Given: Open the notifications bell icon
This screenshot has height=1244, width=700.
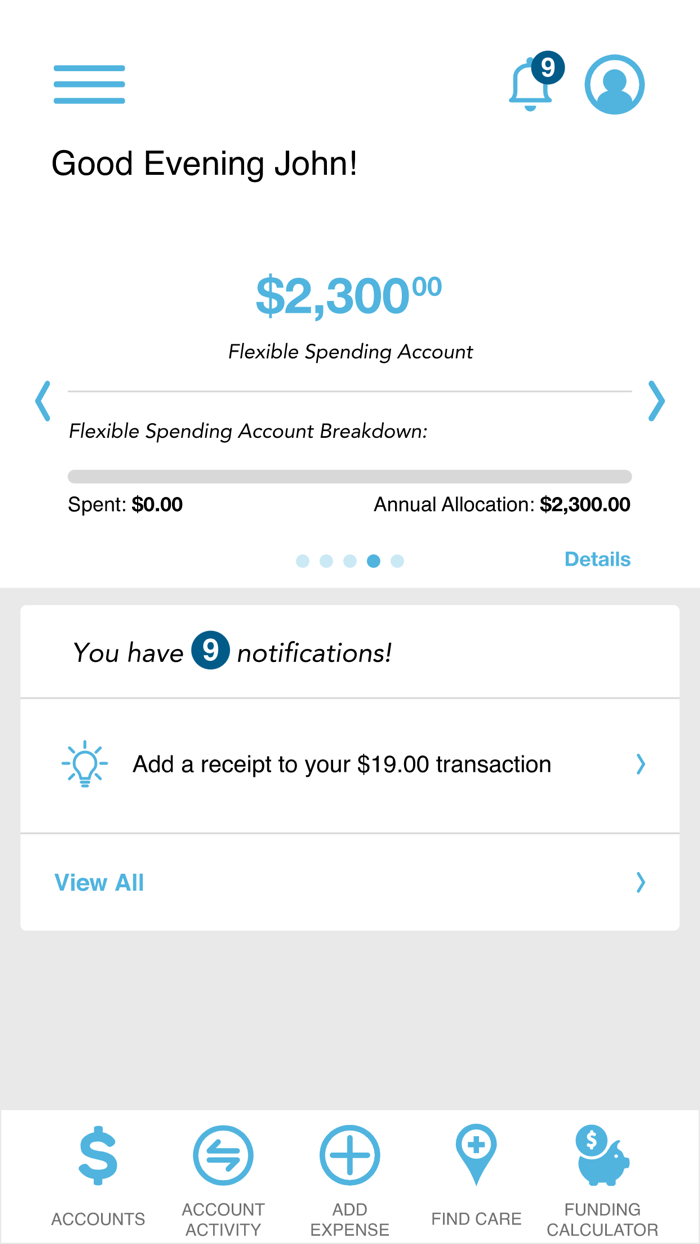Looking at the screenshot, I should click(x=531, y=86).
